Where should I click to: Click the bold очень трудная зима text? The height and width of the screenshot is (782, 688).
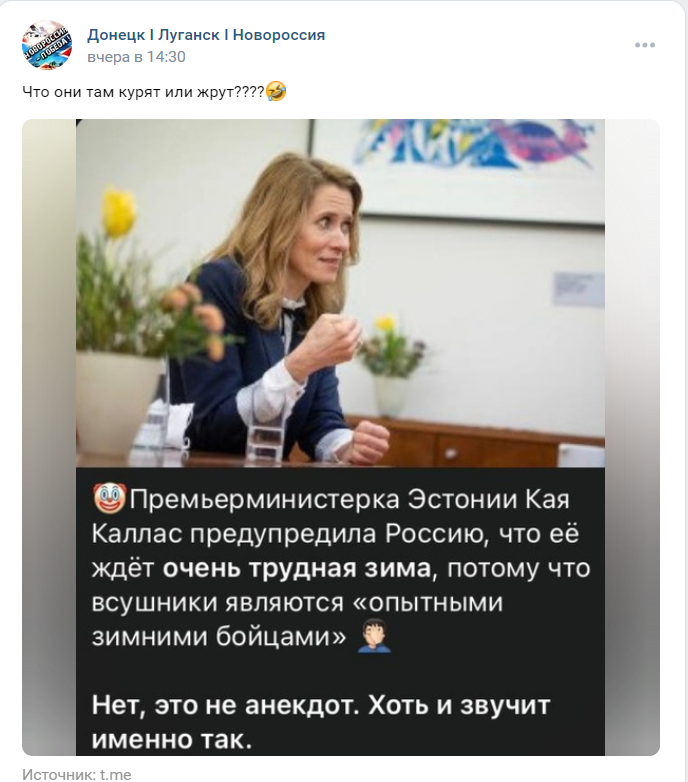point(297,568)
